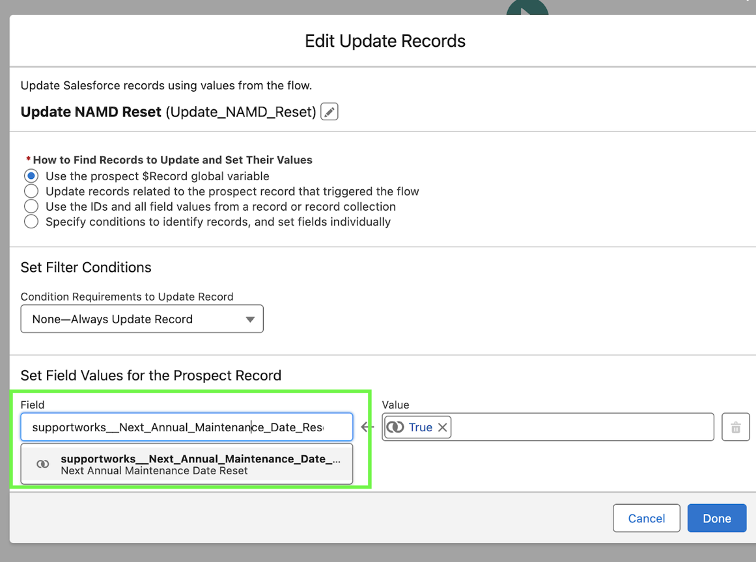Click the boolean icon in the field suggestion
Image resolution: width=756 pixels, height=562 pixels.
[43, 464]
